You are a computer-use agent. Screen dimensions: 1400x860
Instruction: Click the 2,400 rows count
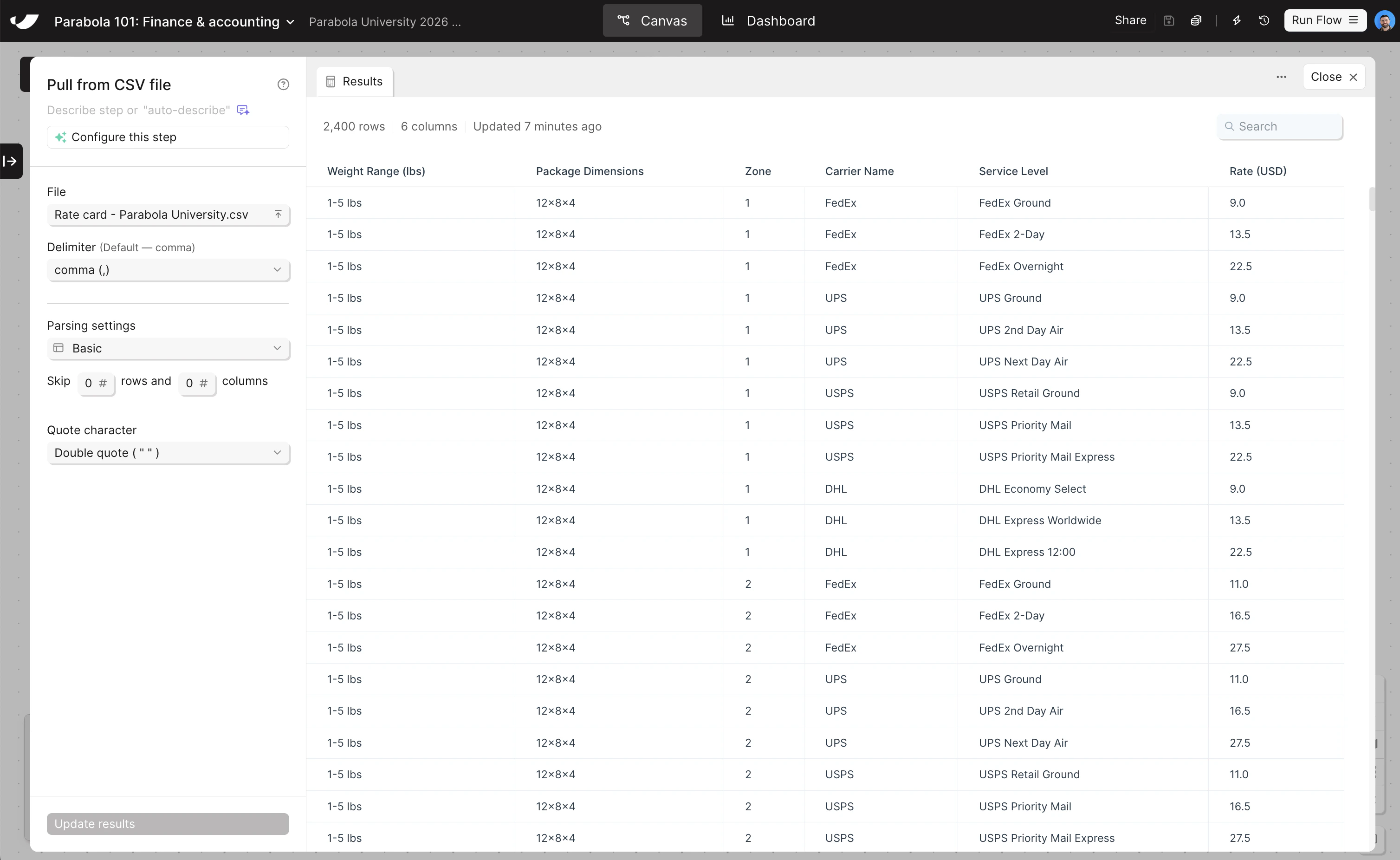tap(354, 126)
